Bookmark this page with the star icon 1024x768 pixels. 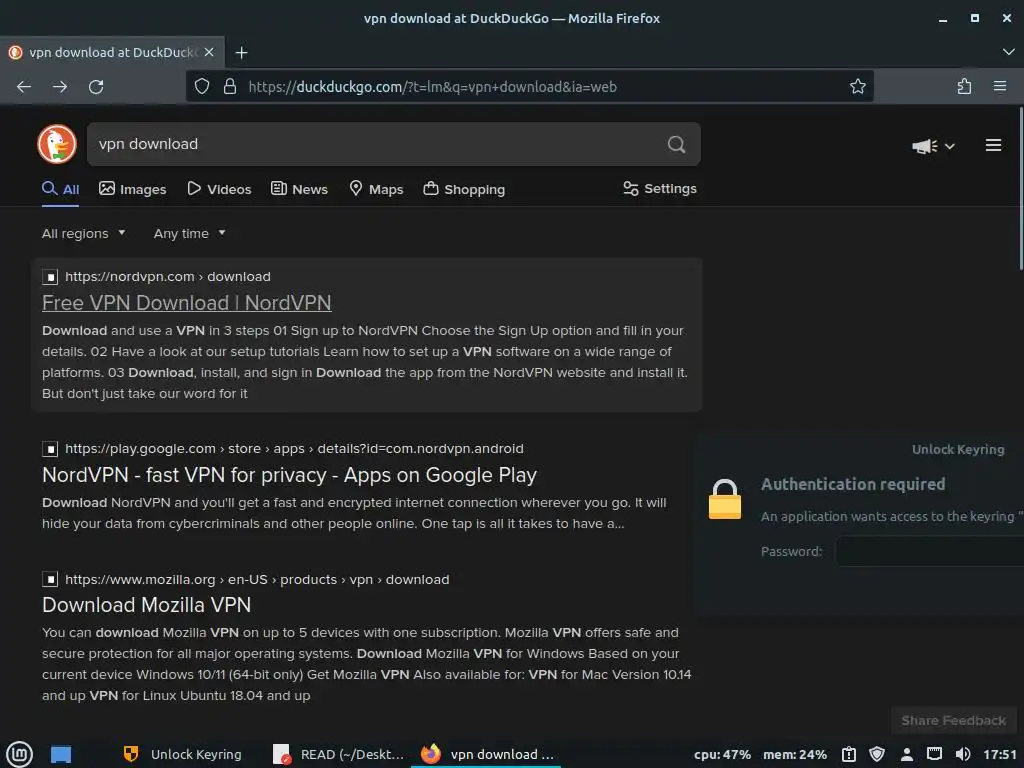click(x=857, y=86)
